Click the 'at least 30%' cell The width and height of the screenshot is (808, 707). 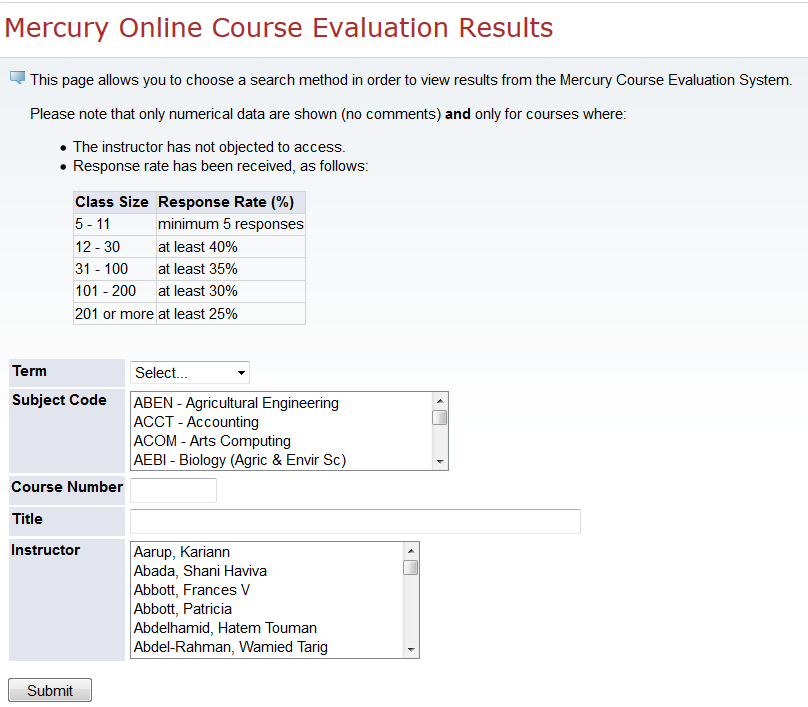[231, 291]
